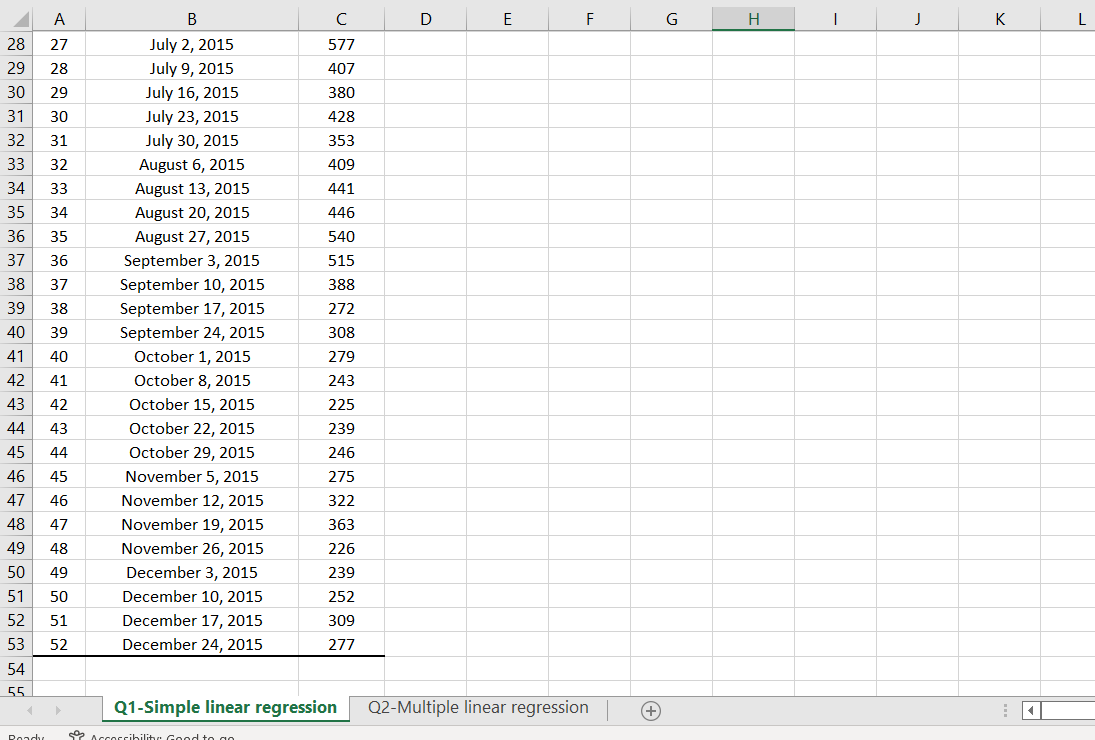Viewport: 1095px width, 740px height.
Task: Click the left sheet navigation arrow
Action: [29, 710]
